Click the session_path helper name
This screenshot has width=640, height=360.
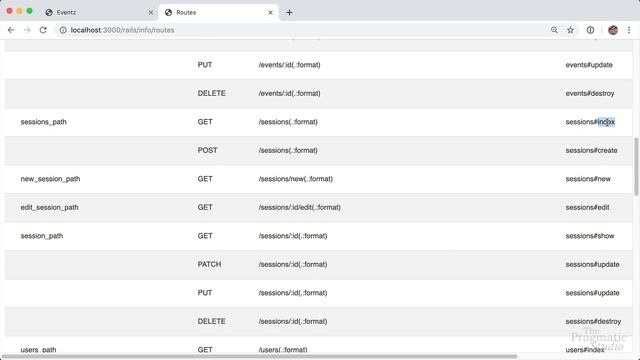pos(42,236)
